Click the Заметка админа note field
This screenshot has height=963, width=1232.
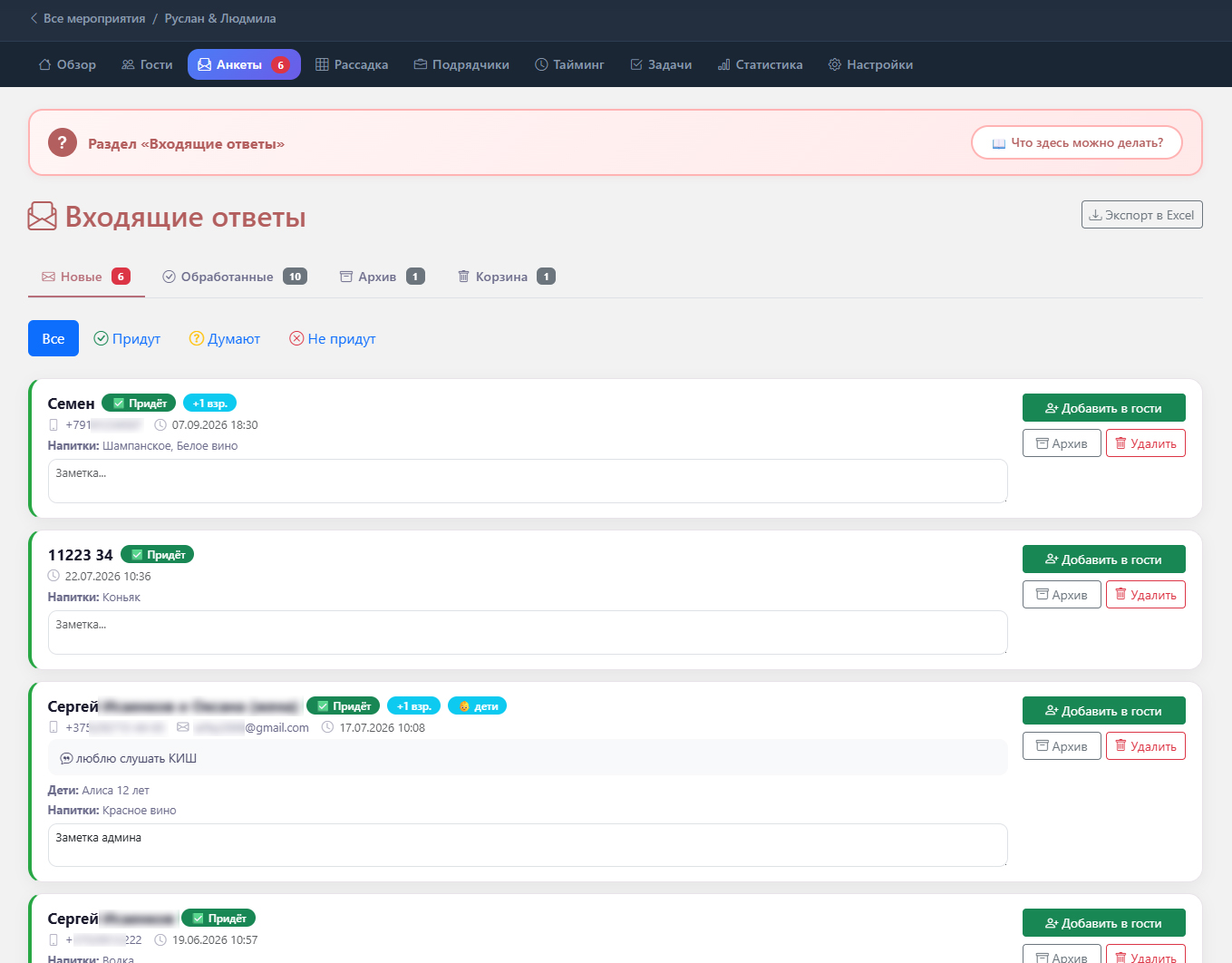528,845
